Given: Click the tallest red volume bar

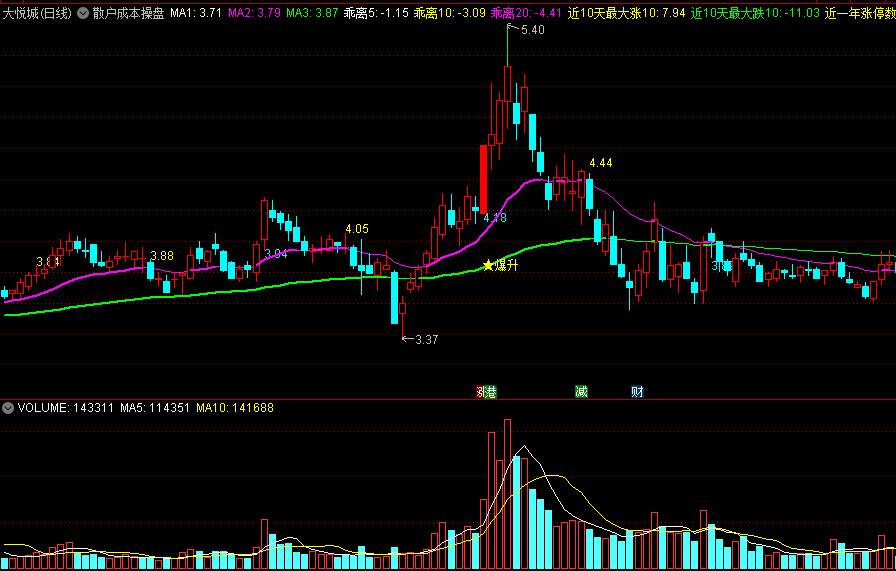Looking at the screenshot, I should (x=507, y=494).
